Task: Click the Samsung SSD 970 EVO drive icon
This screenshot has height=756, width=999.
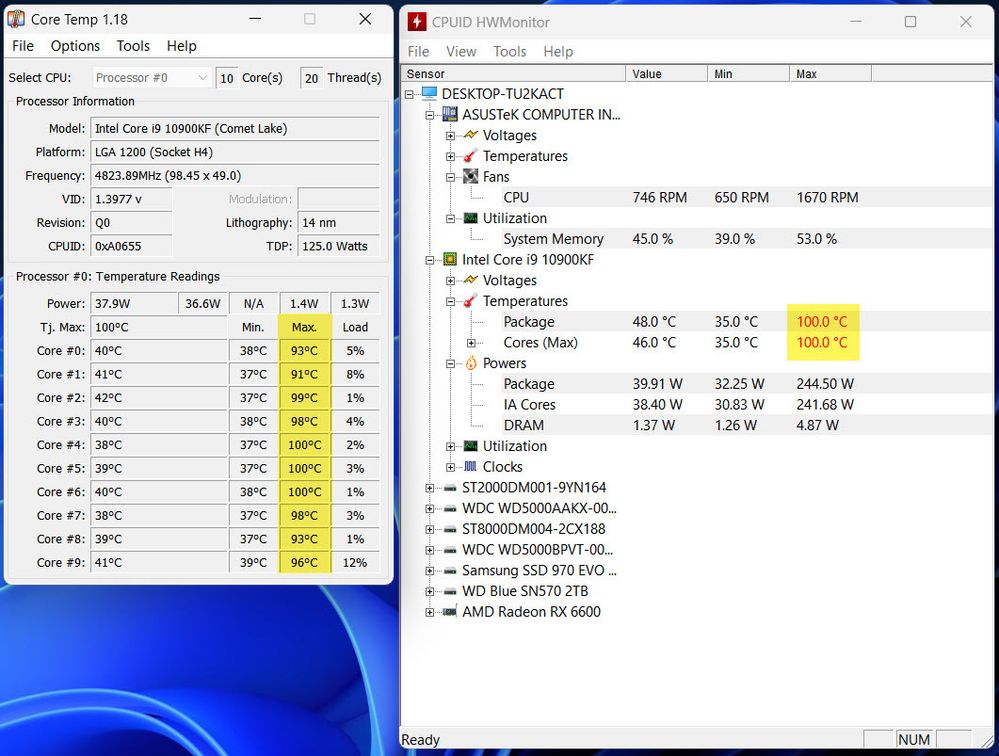Action: (450, 571)
